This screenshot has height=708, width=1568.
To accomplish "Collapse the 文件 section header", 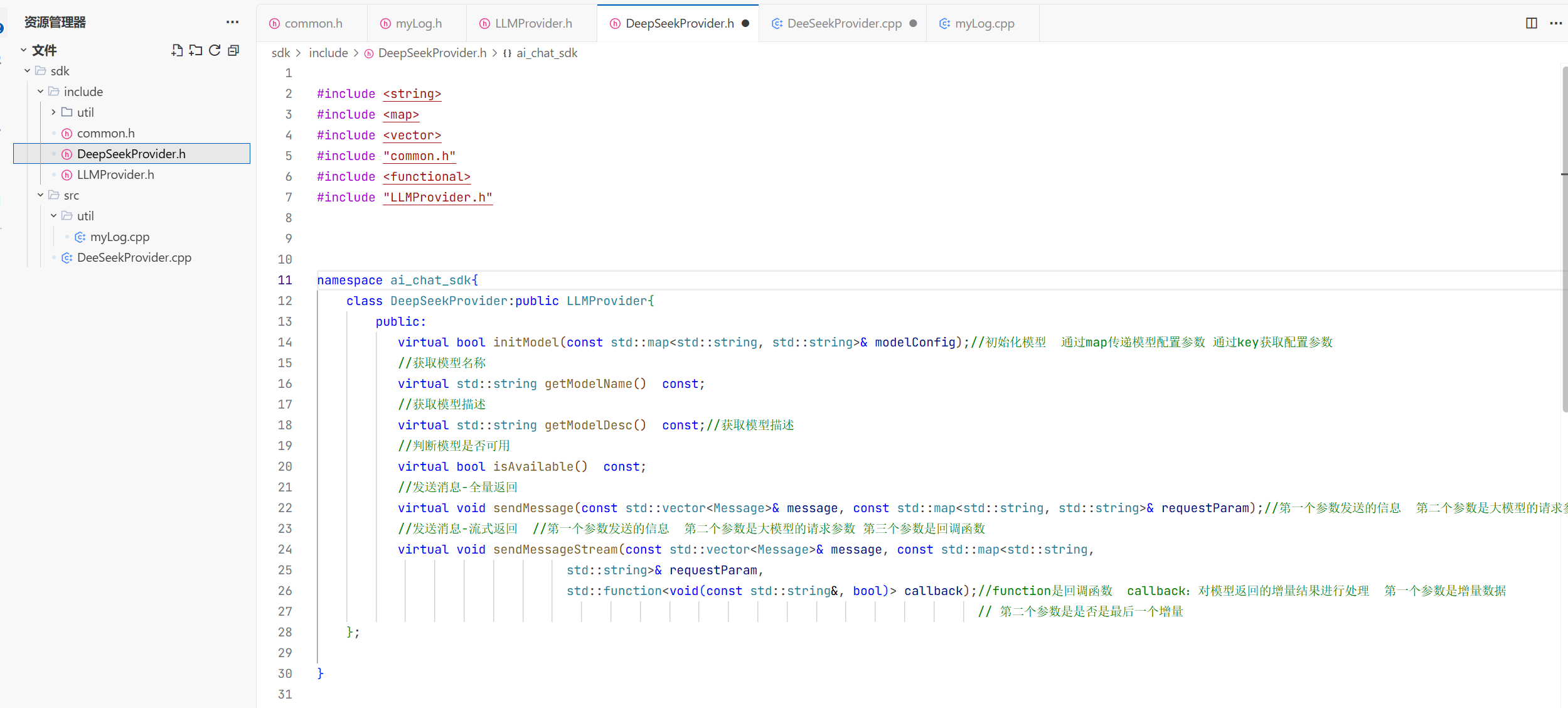I will click(23, 50).
